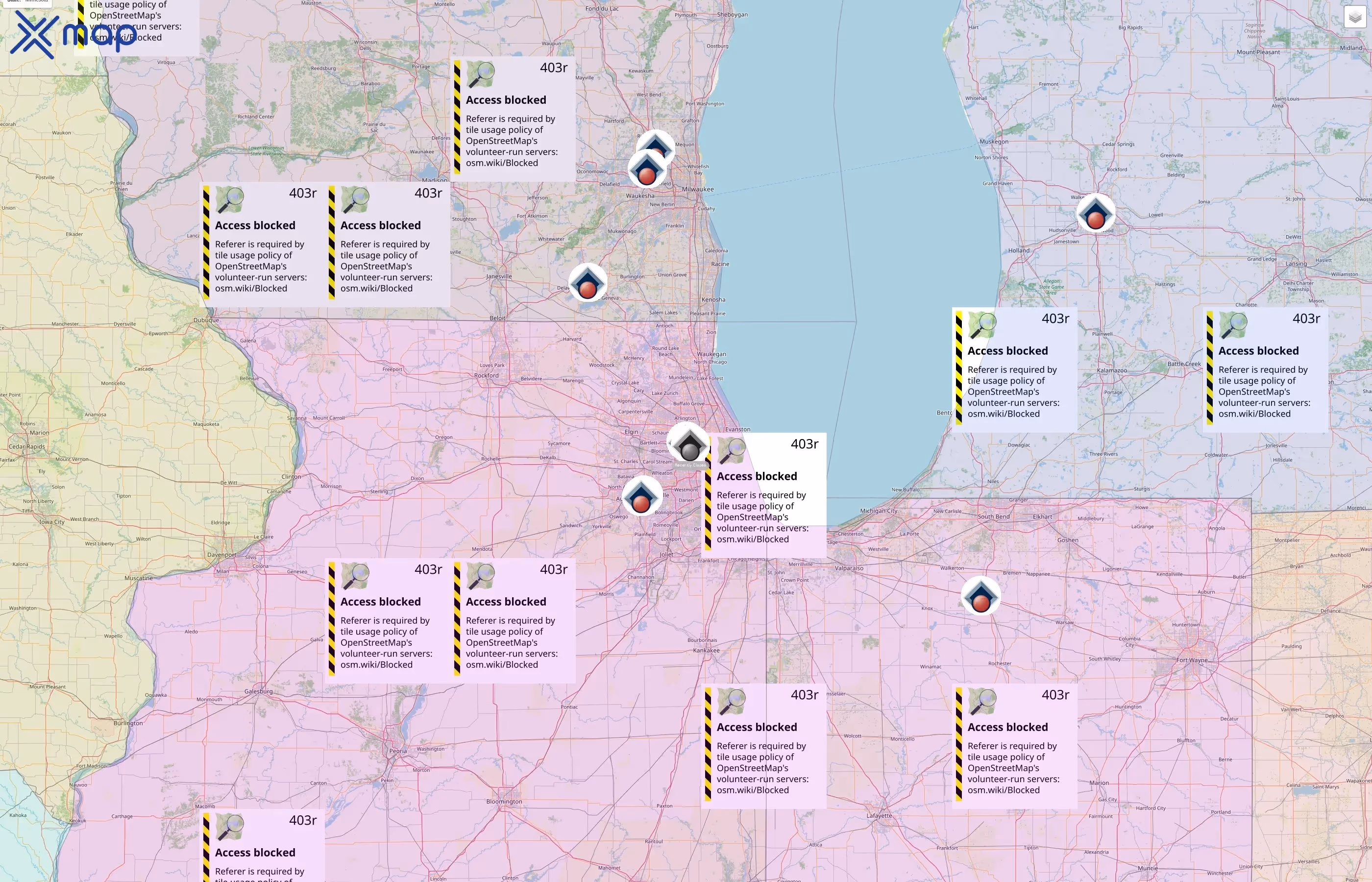The image size is (1372, 882).
Task: Click the Mount Pleasant label in Michigan
Action: coord(1258,52)
